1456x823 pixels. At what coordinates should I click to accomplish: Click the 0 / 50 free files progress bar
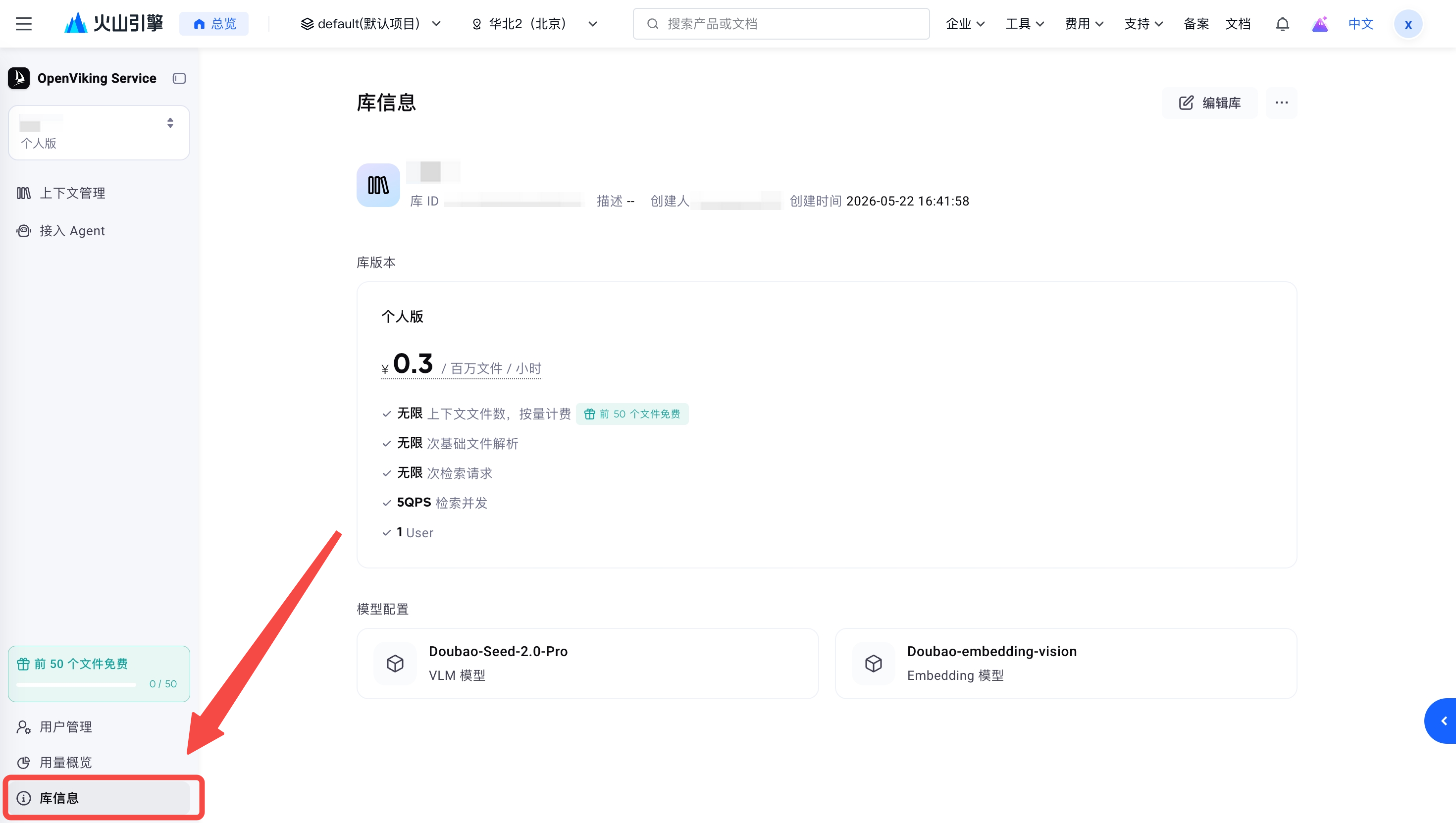76,684
